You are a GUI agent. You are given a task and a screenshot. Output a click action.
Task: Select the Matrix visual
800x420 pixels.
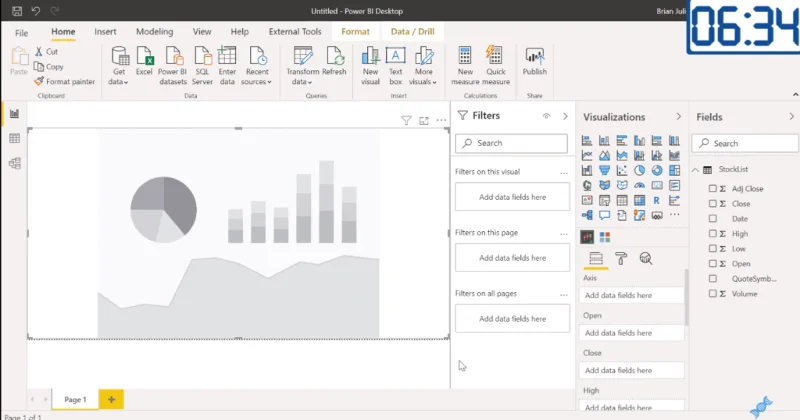coord(639,201)
